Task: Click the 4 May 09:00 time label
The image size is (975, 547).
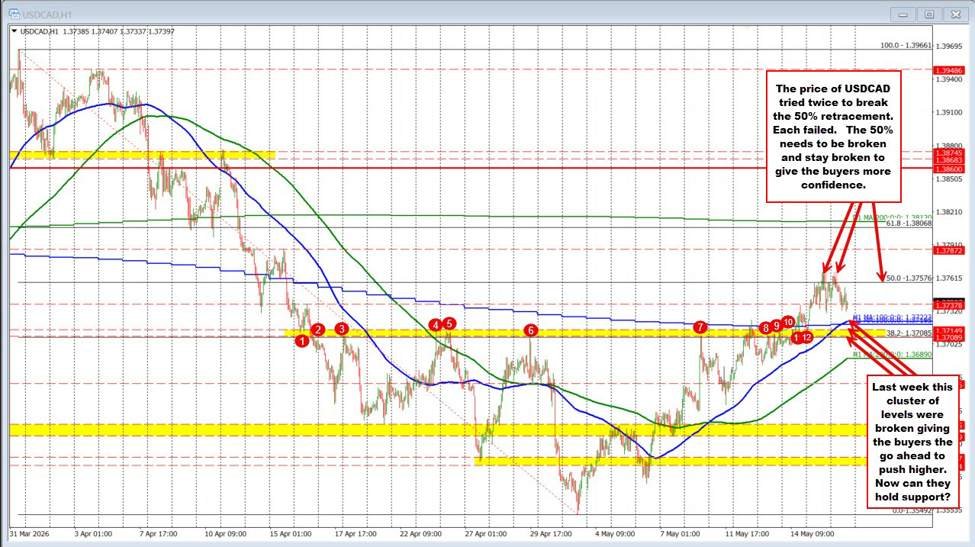Action: pos(615,534)
